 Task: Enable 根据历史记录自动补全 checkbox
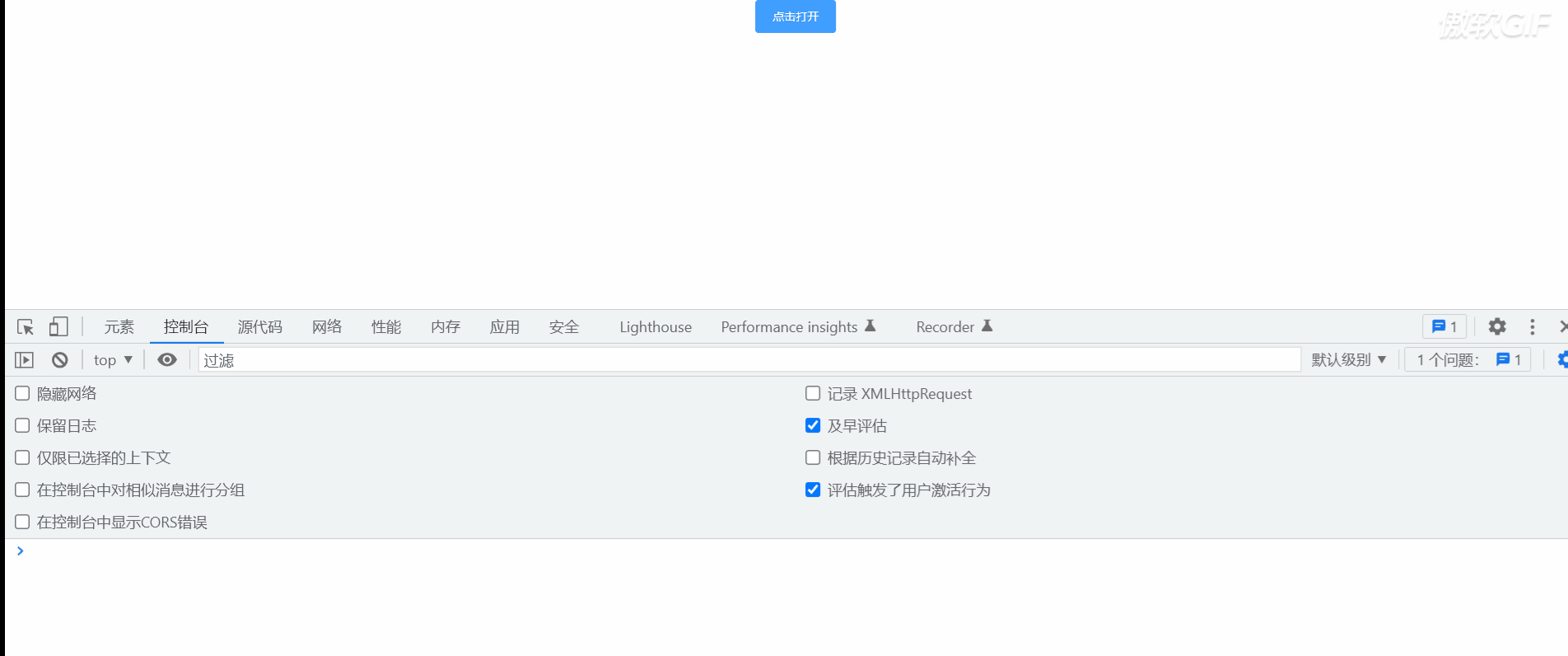813,458
